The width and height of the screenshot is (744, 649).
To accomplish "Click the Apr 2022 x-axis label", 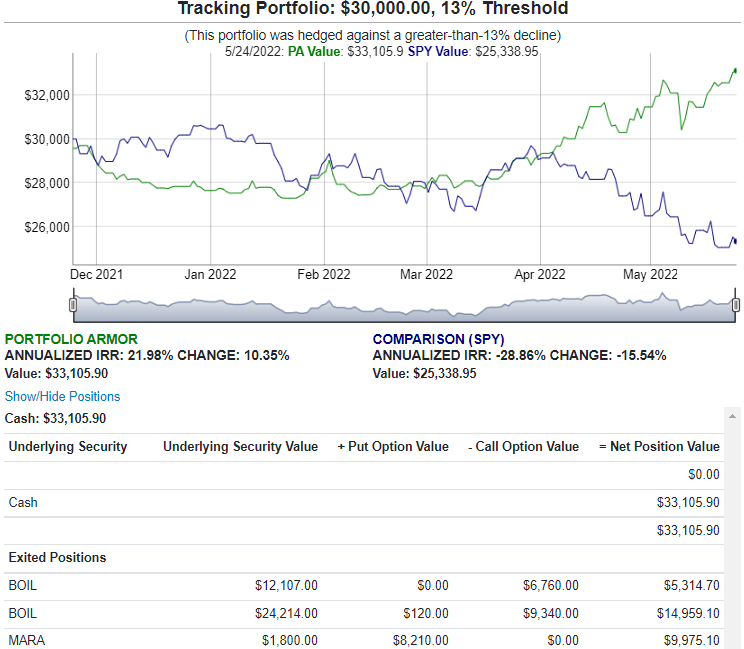I will tap(540, 273).
